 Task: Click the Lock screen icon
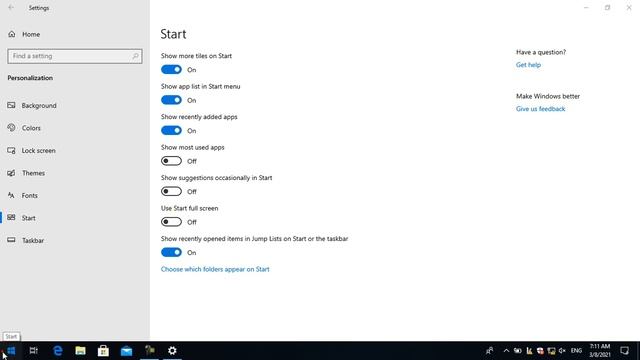(x=11, y=151)
